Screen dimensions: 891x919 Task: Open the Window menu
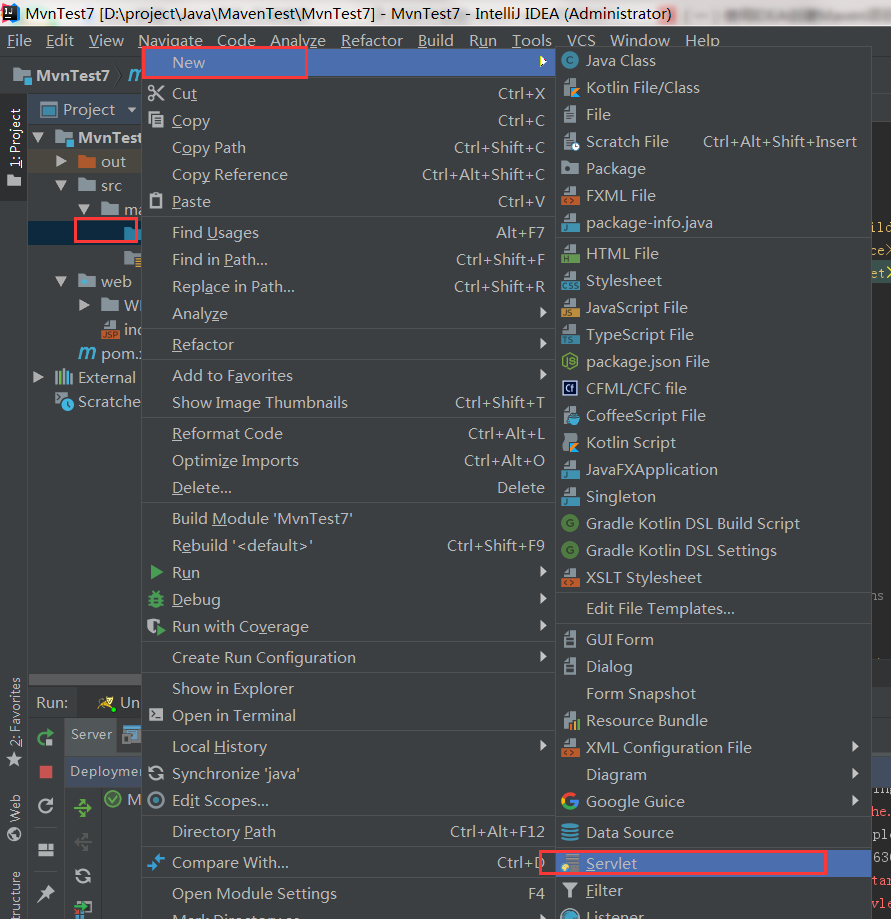point(640,40)
